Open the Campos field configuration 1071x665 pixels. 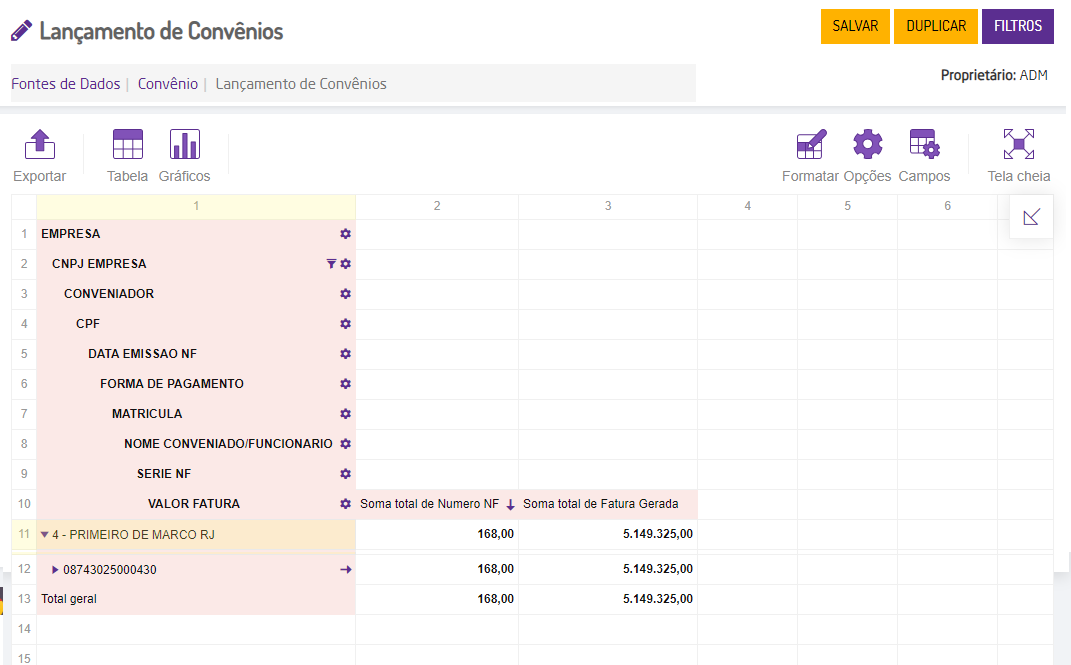(924, 146)
